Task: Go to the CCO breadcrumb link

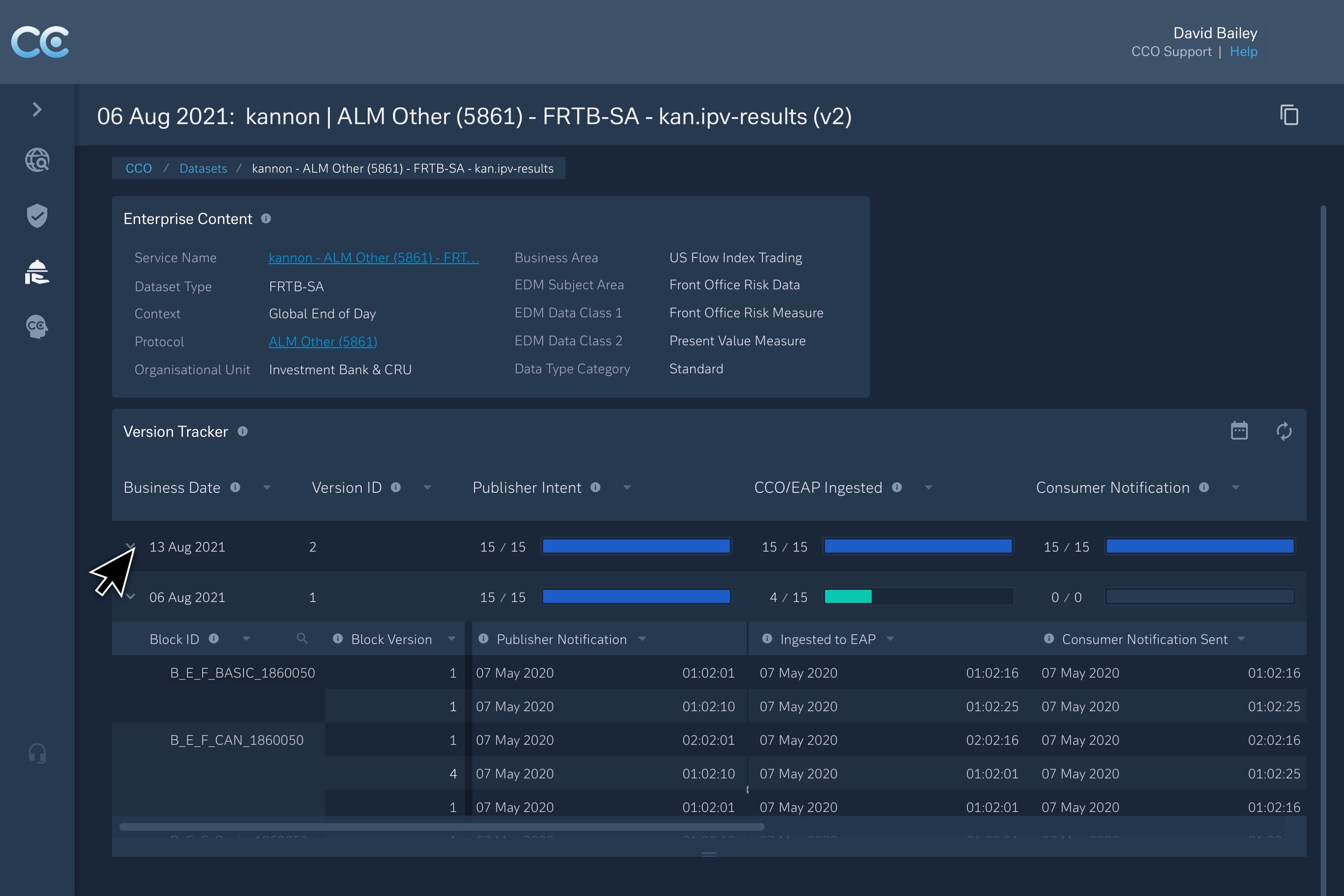Action: [138, 168]
